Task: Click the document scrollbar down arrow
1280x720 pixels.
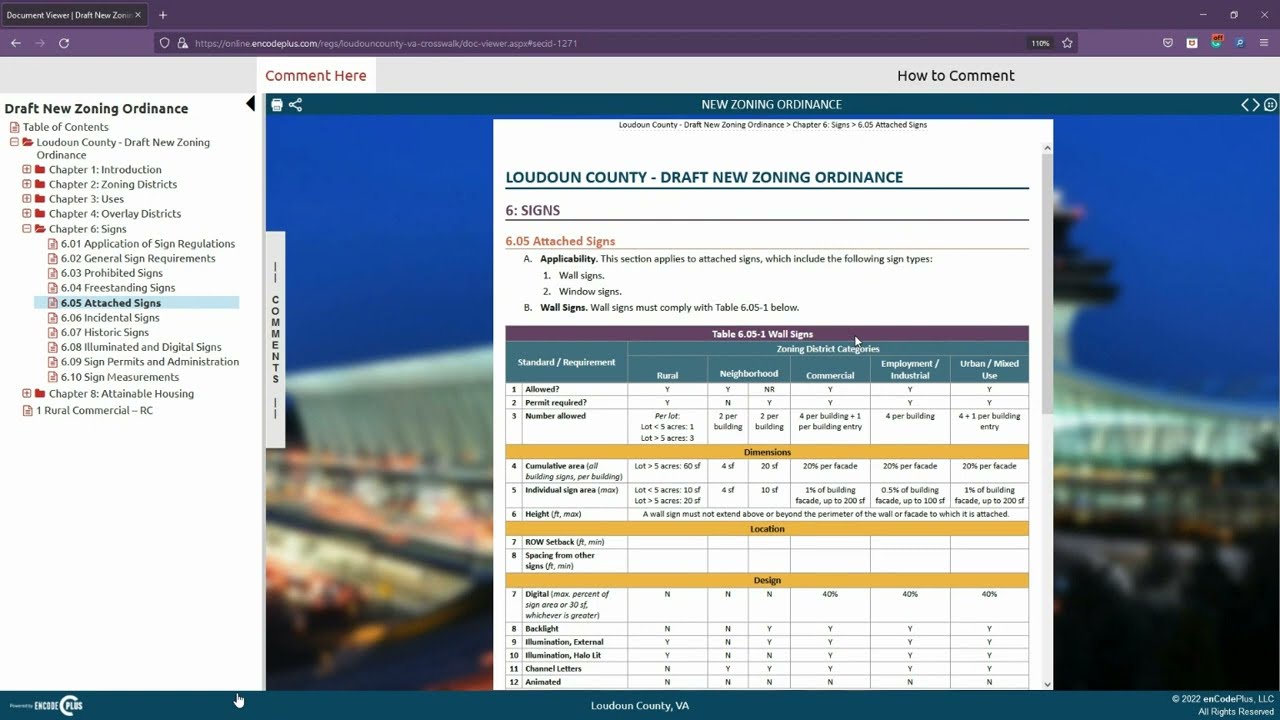Action: pyautogui.click(x=1047, y=684)
